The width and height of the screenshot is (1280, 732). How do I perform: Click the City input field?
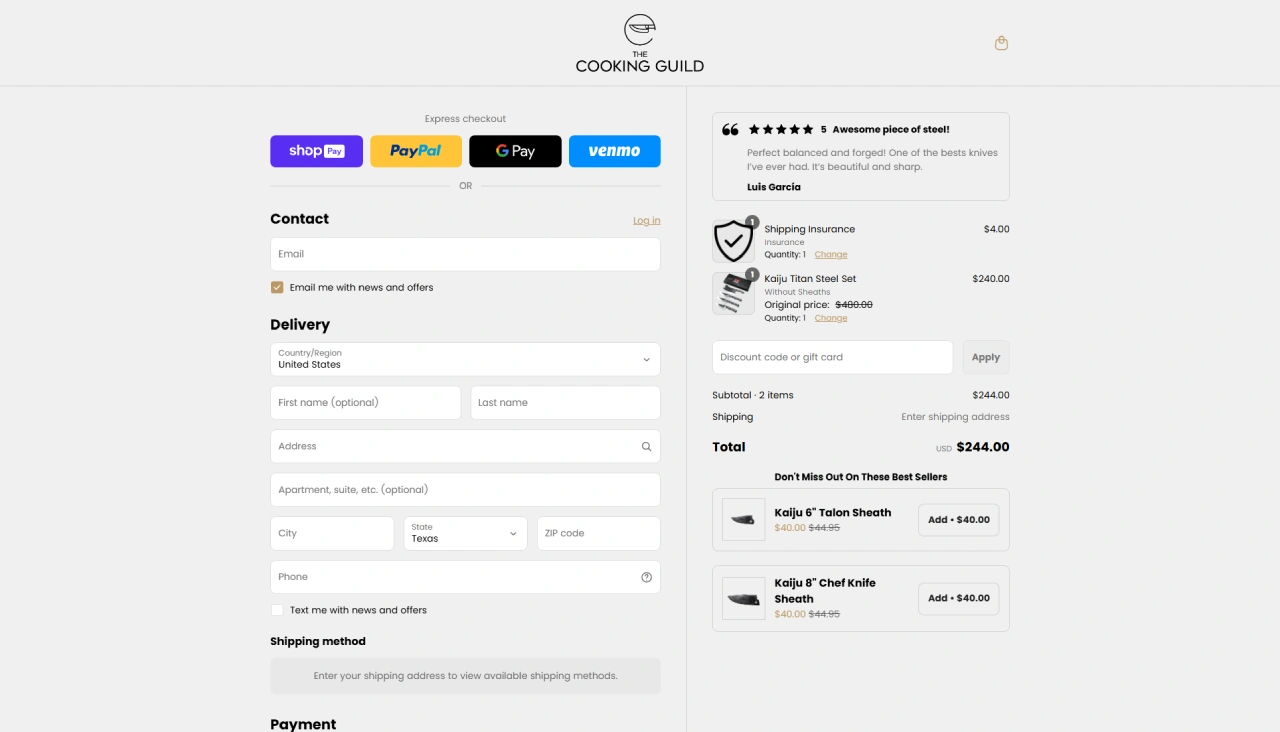332,533
